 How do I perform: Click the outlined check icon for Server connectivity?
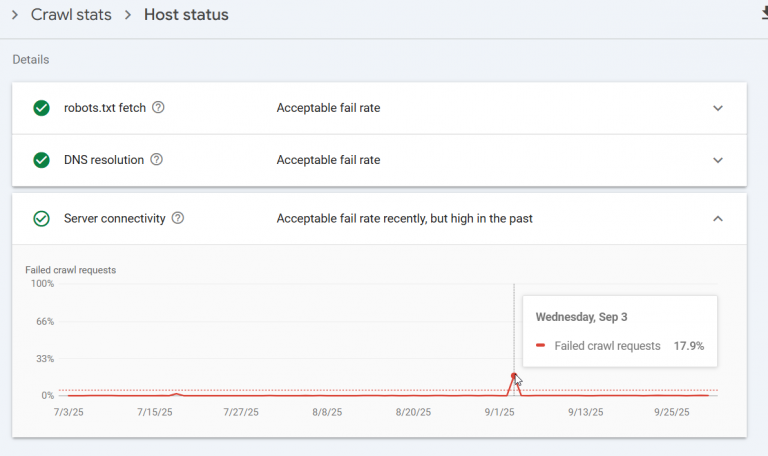(x=41, y=218)
